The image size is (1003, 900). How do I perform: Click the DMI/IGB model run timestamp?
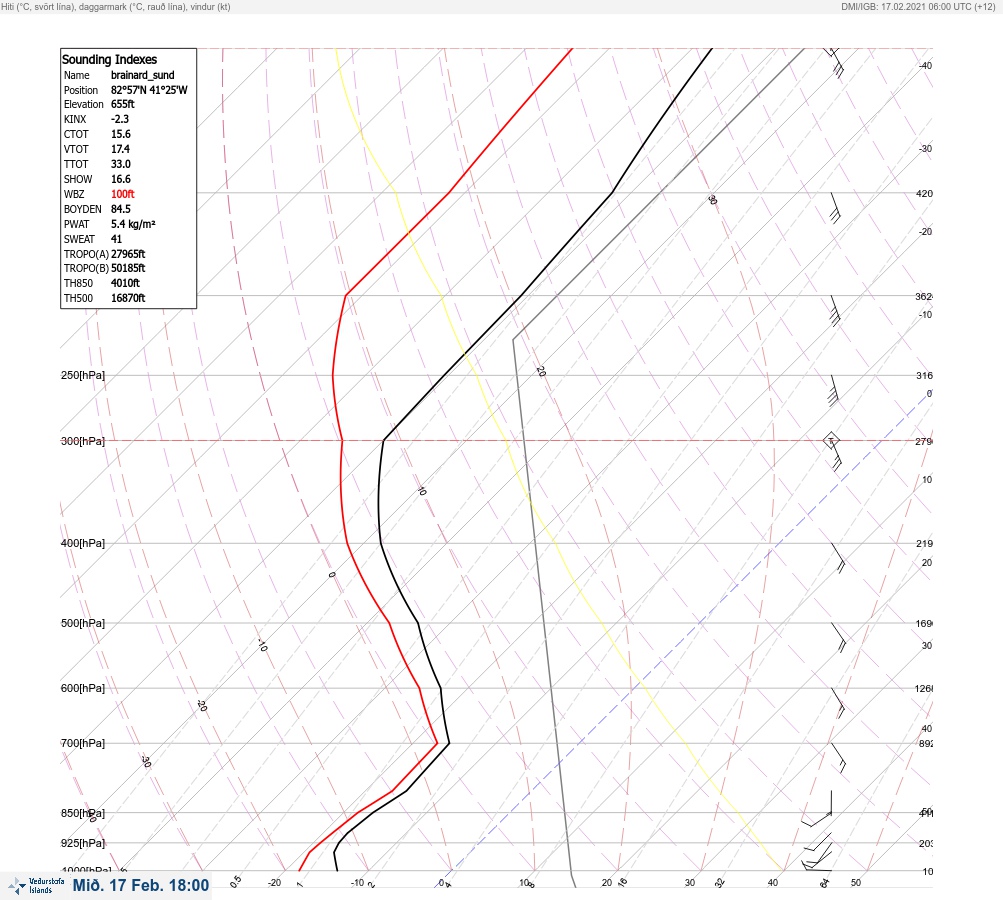919,6
